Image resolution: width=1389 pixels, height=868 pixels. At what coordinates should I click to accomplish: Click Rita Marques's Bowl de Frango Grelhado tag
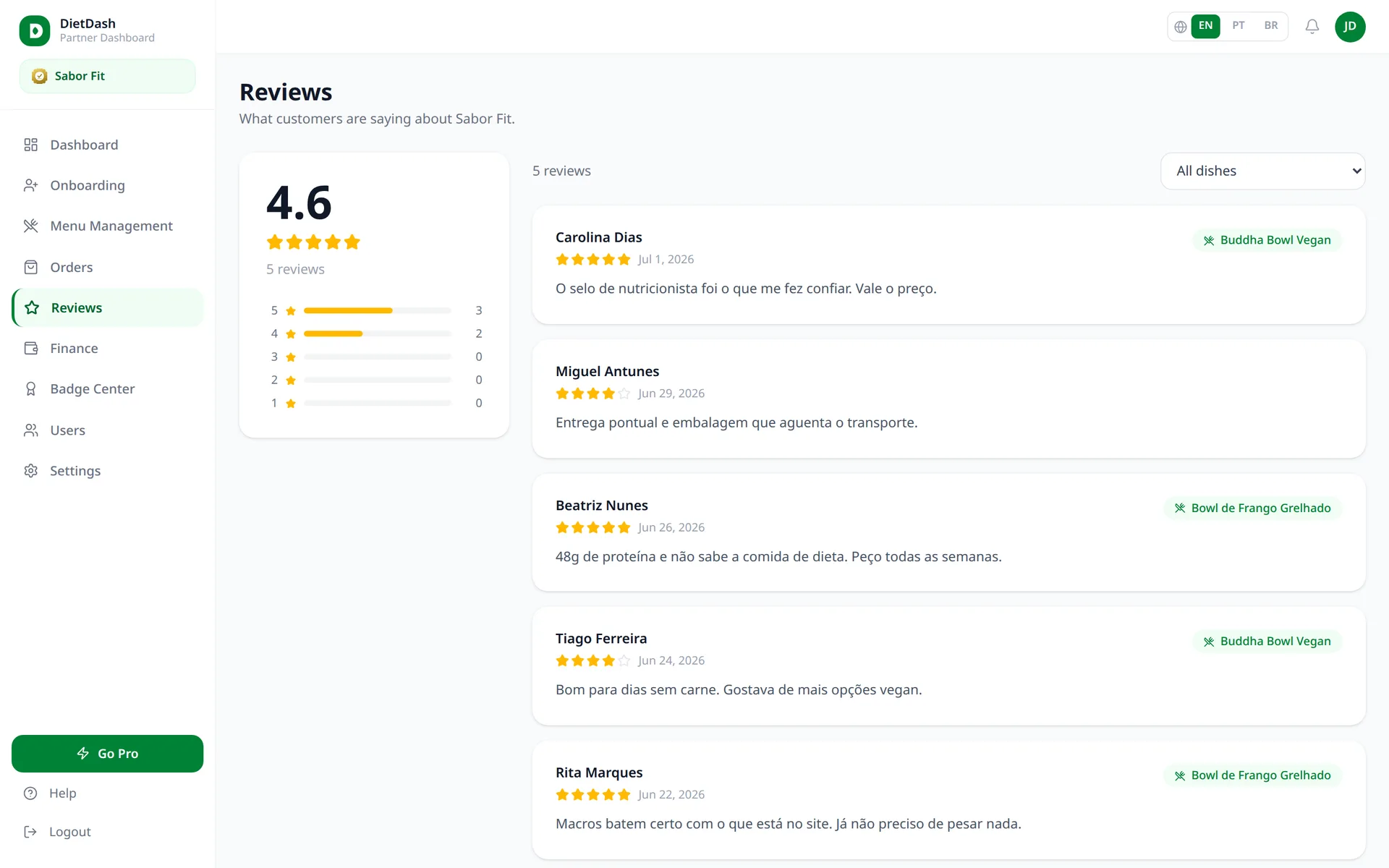pos(1252,775)
